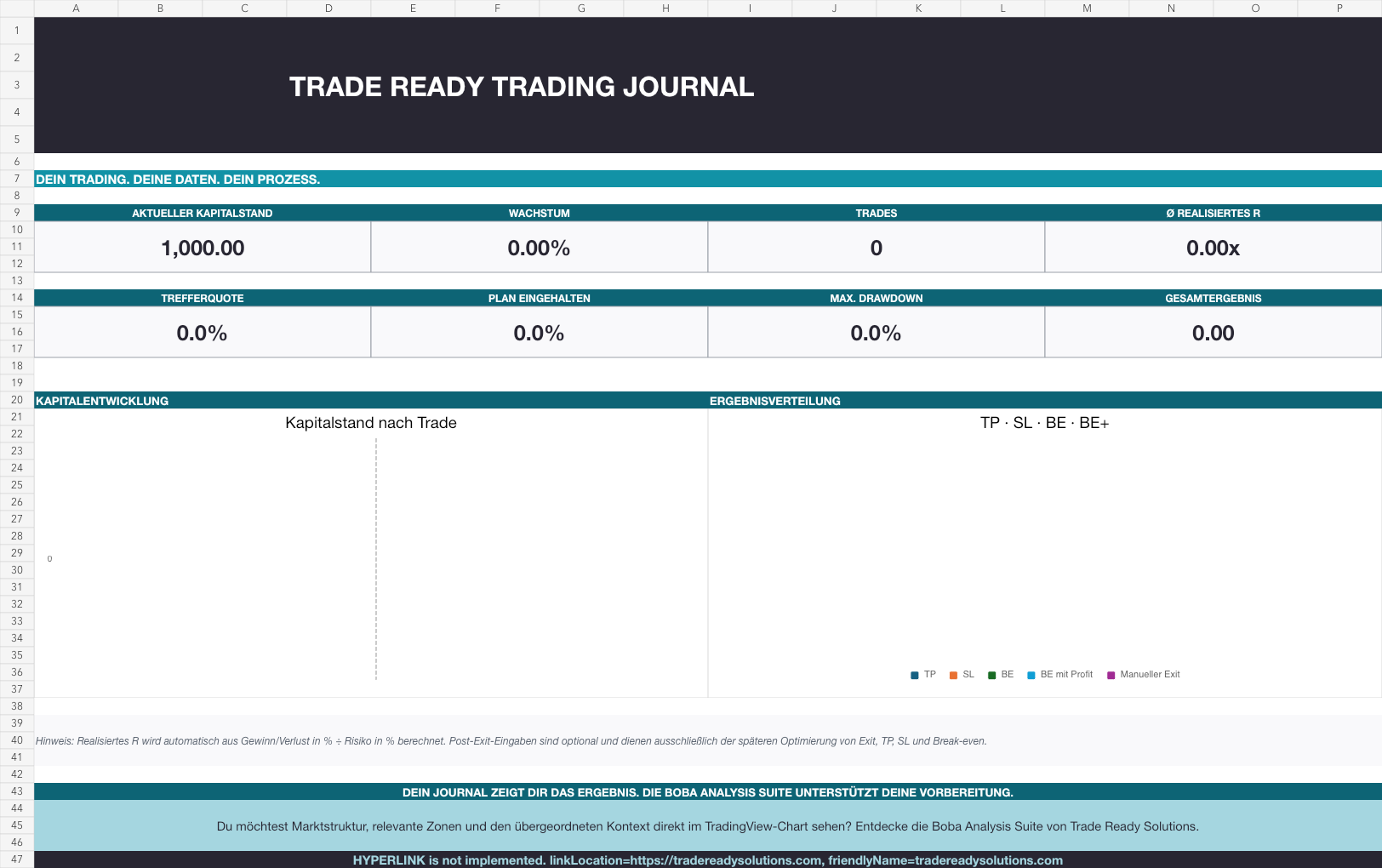This screenshot has width=1382, height=868.
Task: Click the Boba Analysis Suite banner heading
Action: point(708,791)
